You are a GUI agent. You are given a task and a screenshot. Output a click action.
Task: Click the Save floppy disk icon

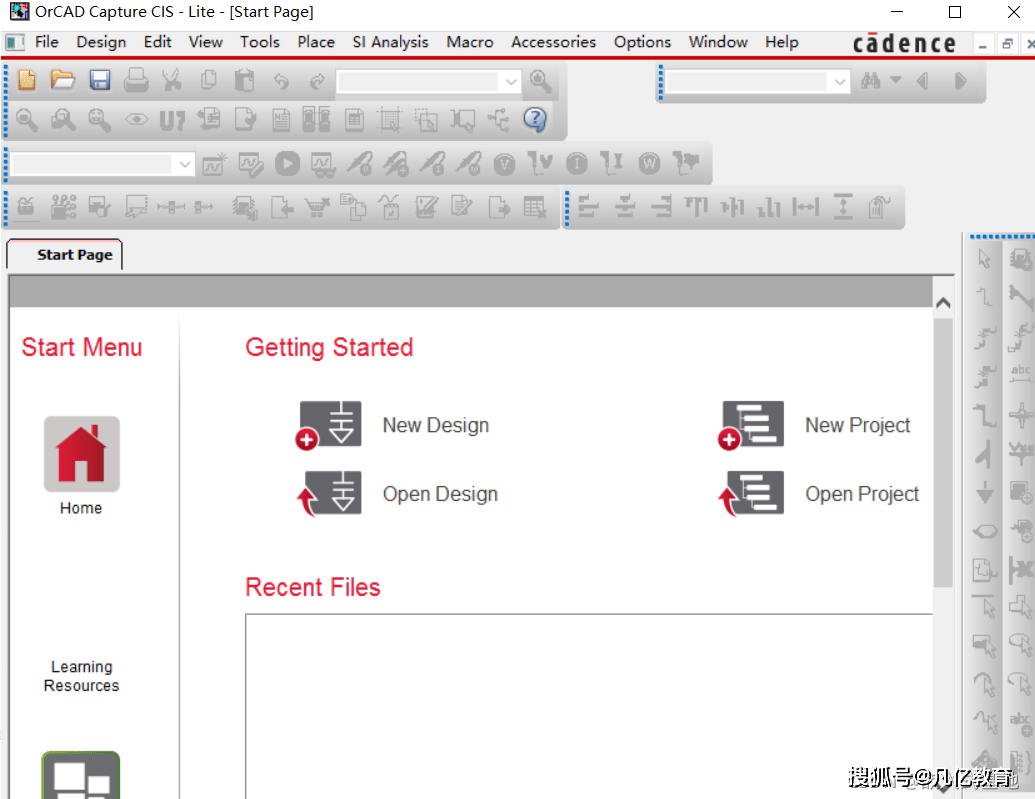[x=100, y=81]
